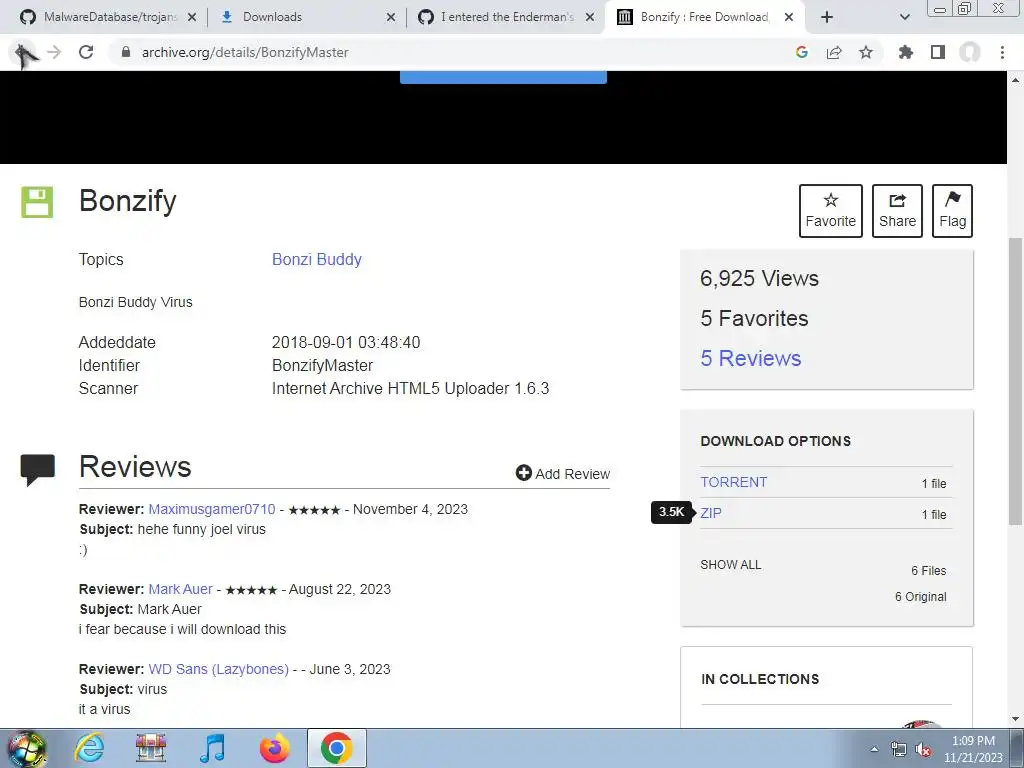Open the Windows Start orb
1024x768 pixels.
coord(27,748)
